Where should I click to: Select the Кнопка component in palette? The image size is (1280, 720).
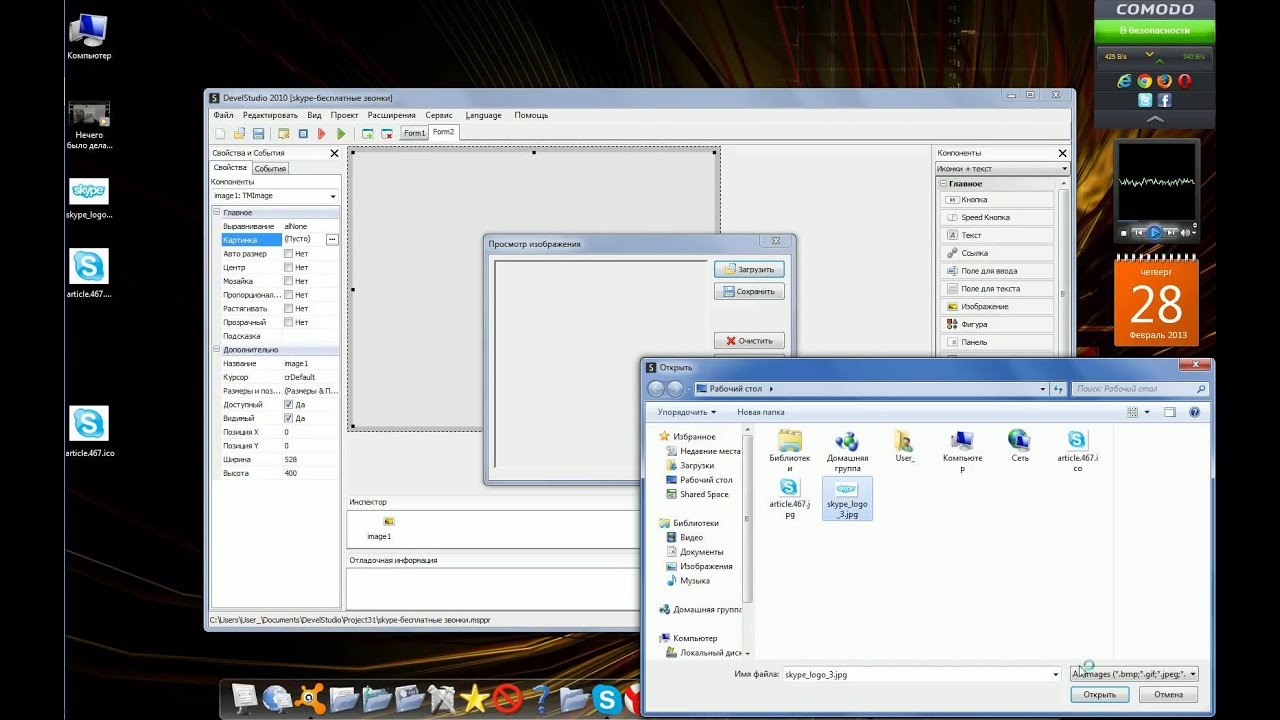pos(996,200)
